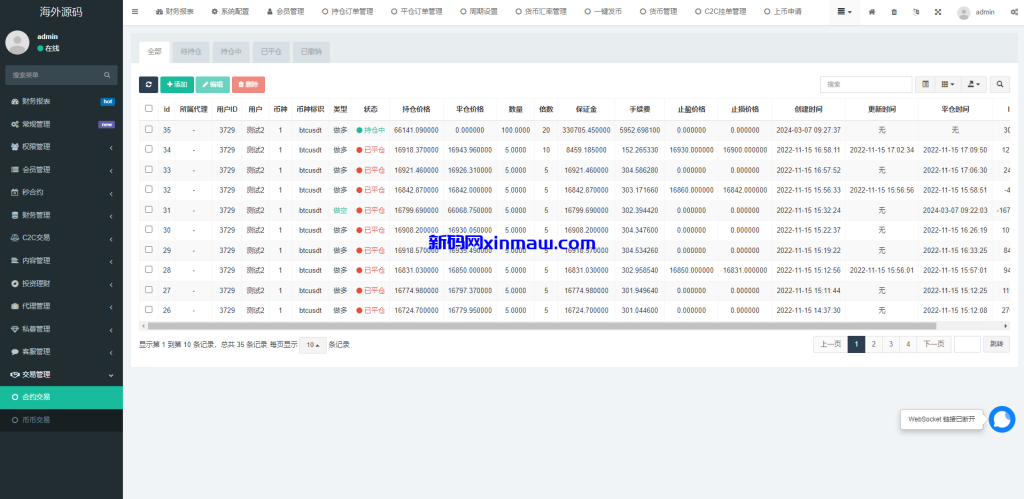Toggle fullscreen icon in top bar

938,12
